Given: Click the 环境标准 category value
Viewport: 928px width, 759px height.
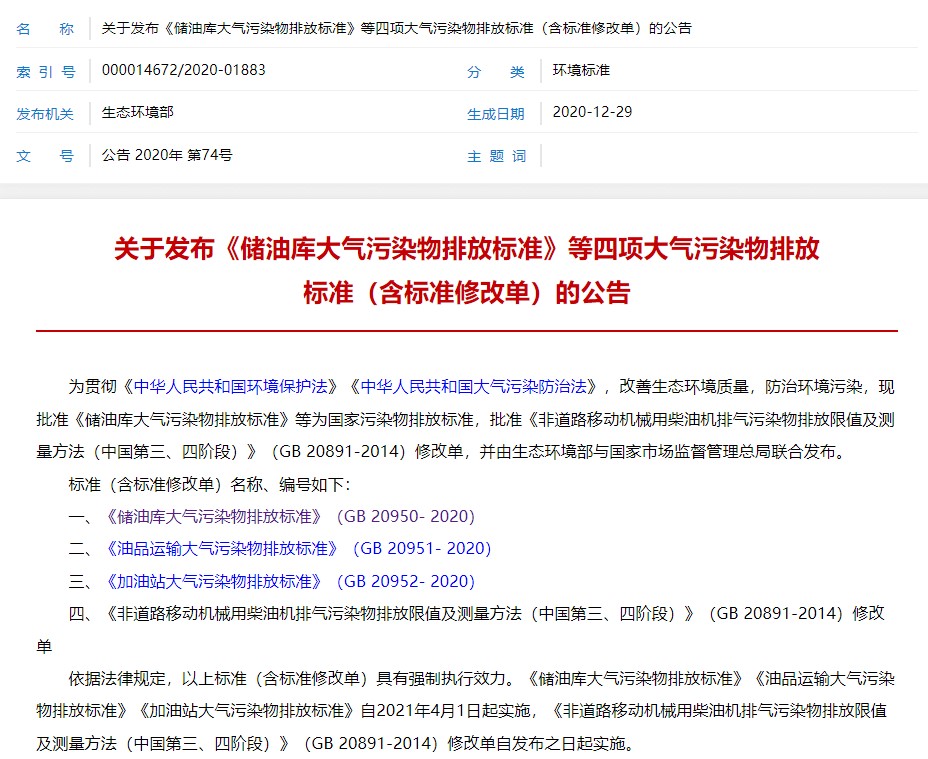Looking at the screenshot, I should click(x=581, y=71).
